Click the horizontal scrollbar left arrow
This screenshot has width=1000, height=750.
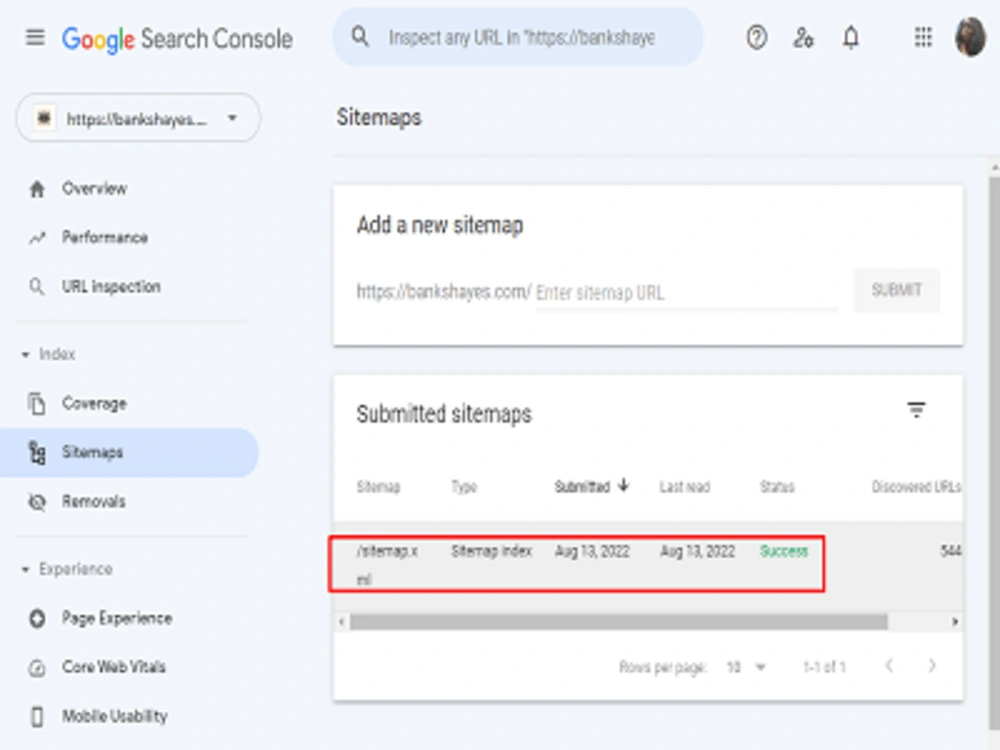pos(342,622)
